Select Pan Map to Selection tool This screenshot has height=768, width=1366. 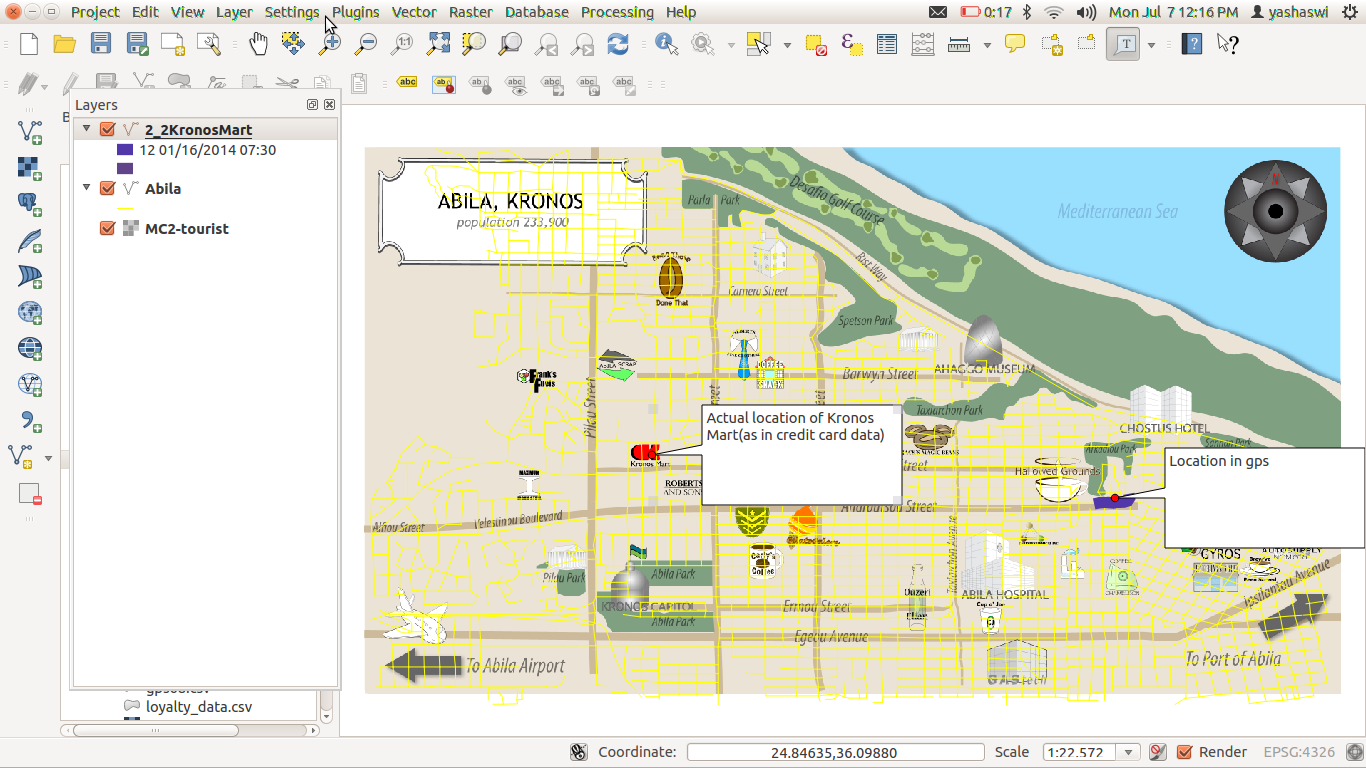(x=293, y=44)
